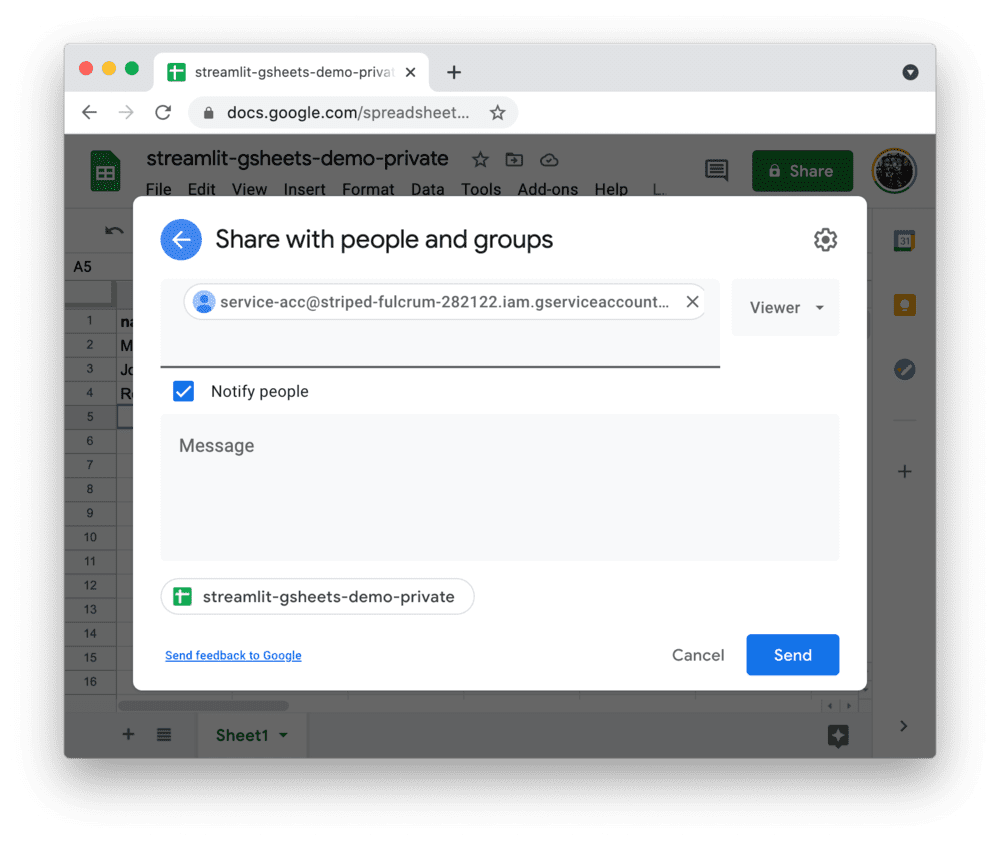Viewport: 1000px width, 843px height.
Task: Open Google Keep in the side panel
Action: pos(904,307)
